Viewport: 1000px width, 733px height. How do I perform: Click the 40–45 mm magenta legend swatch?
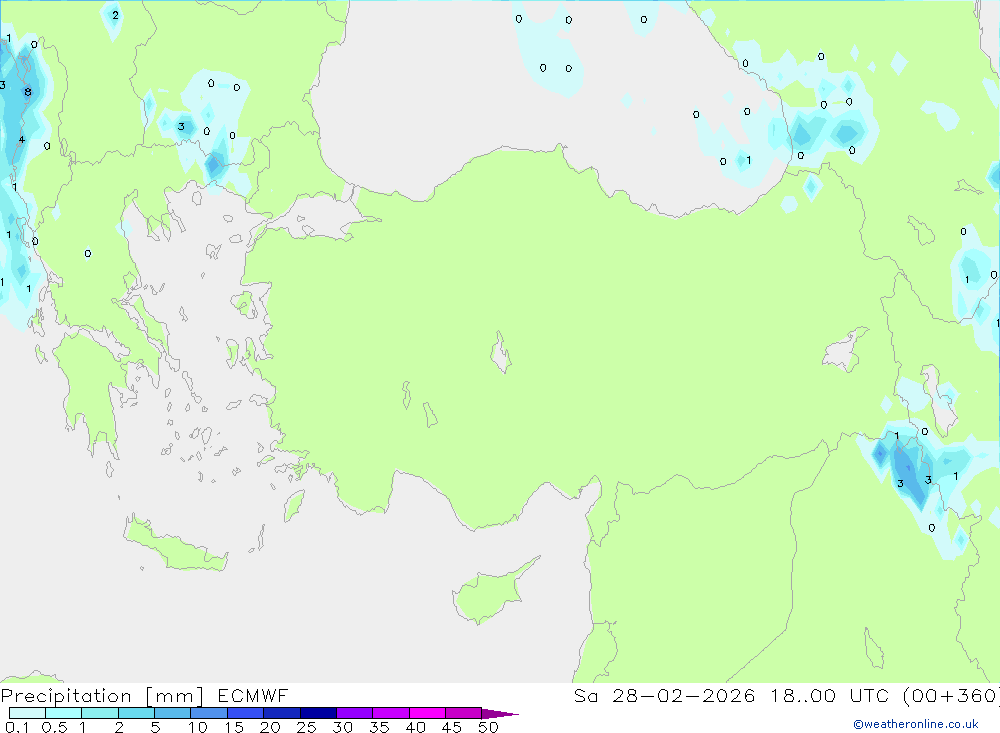point(427,713)
